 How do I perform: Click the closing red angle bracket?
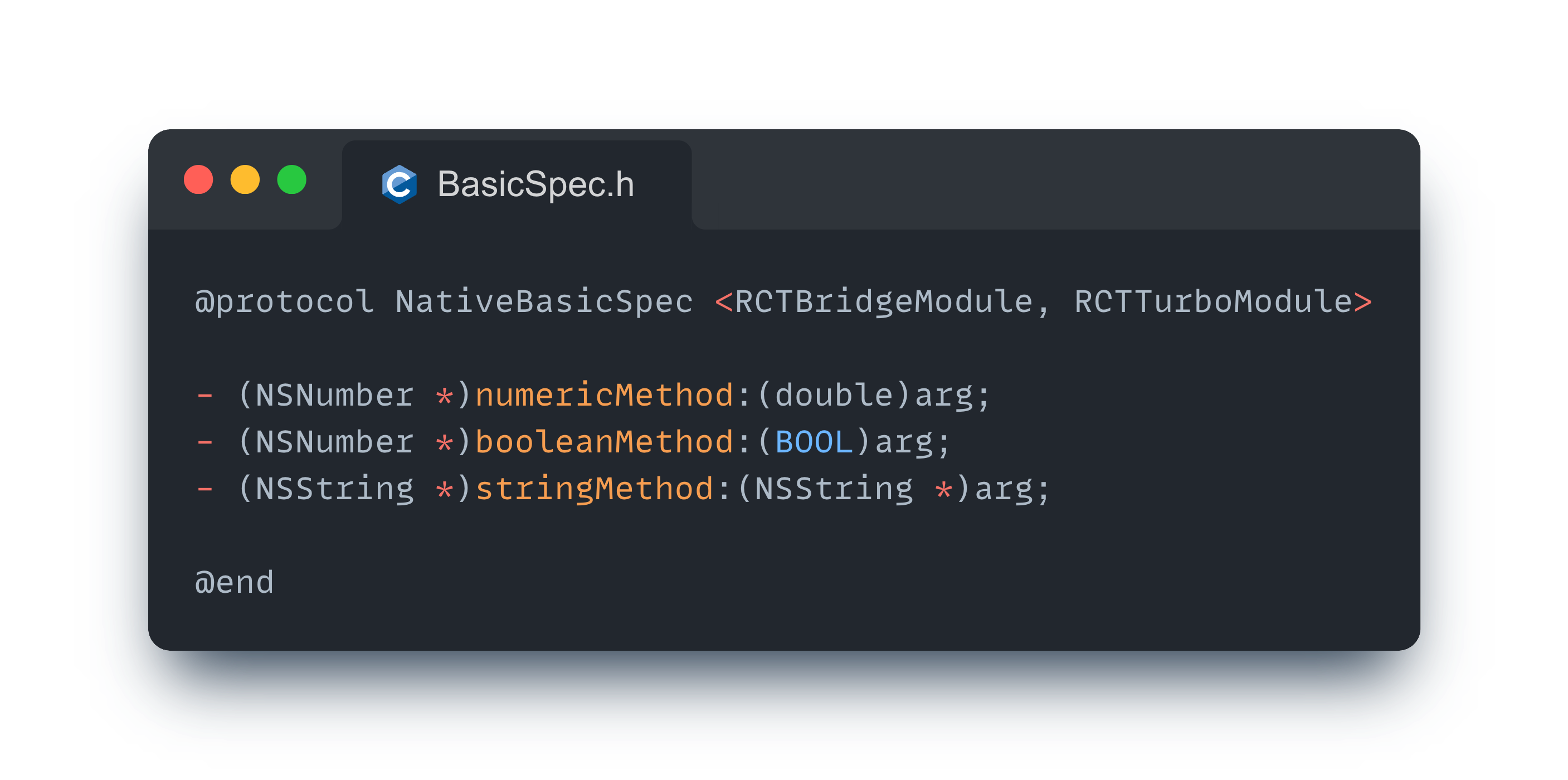click(x=1363, y=303)
